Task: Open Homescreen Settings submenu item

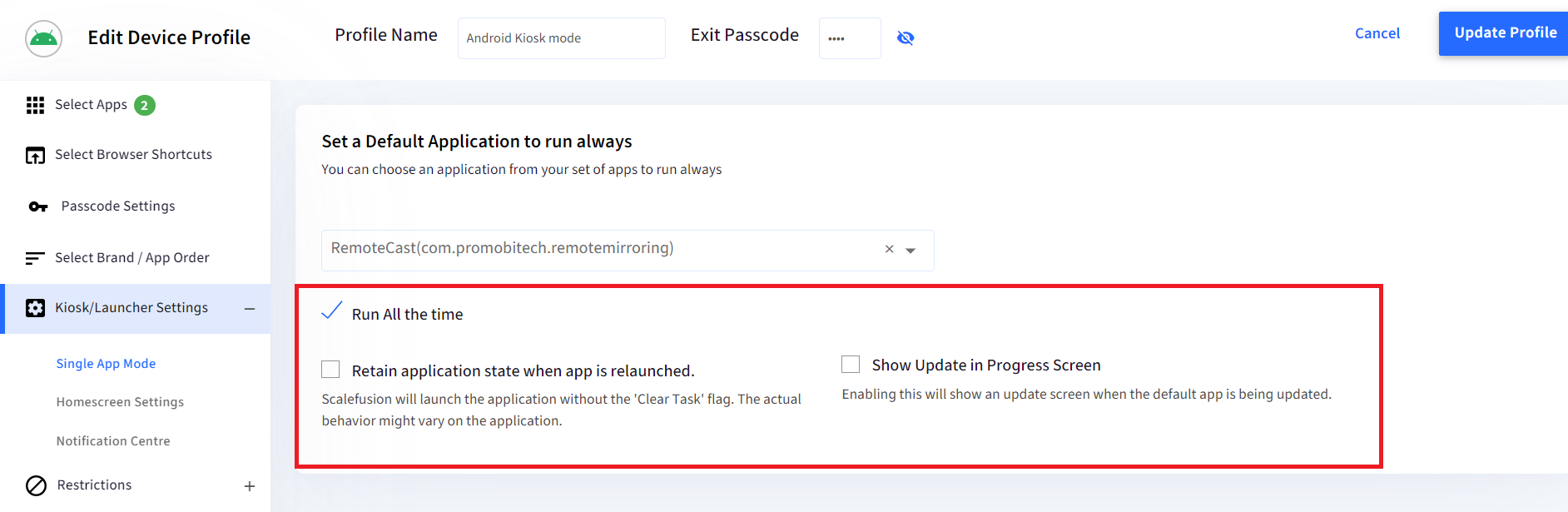Action: 120,402
